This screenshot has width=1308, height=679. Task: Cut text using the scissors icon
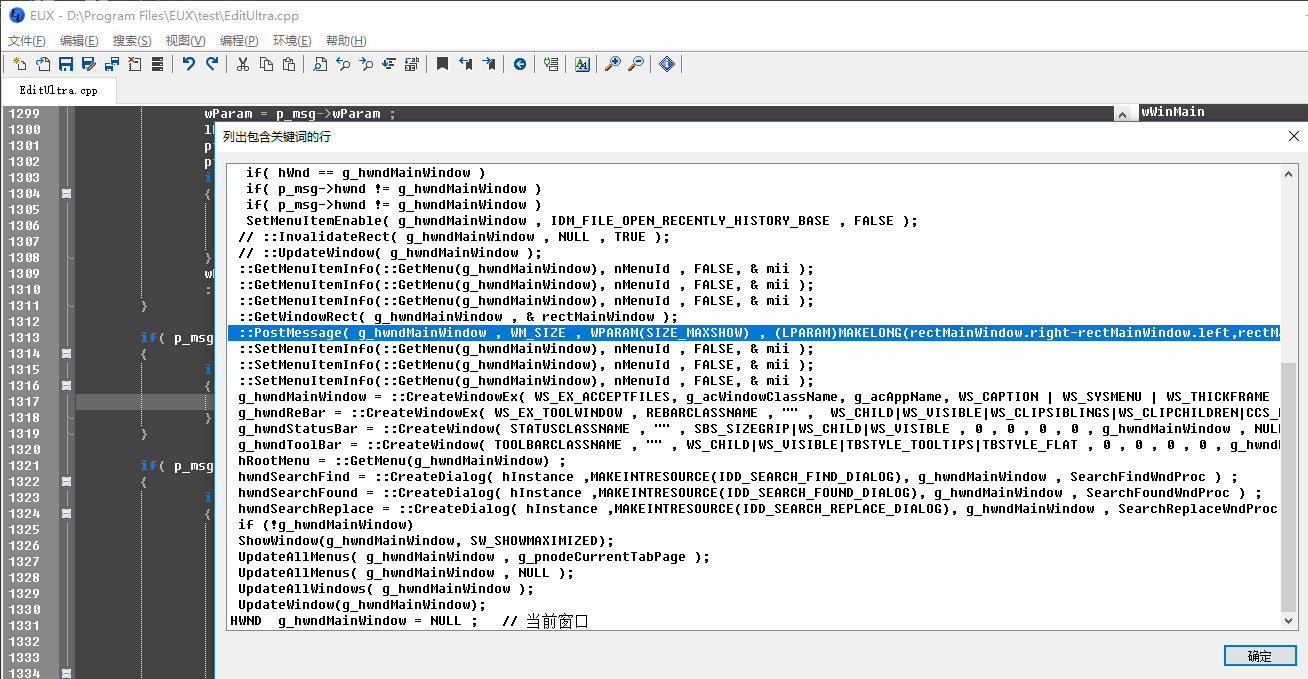pyautogui.click(x=243, y=64)
